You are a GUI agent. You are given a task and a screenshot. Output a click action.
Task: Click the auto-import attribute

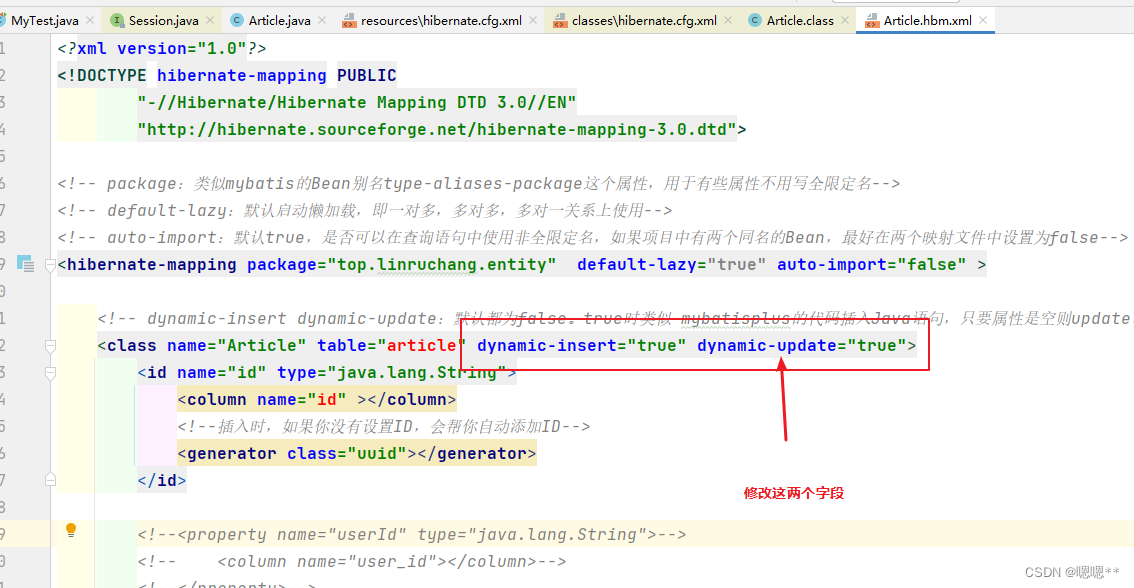(871, 265)
